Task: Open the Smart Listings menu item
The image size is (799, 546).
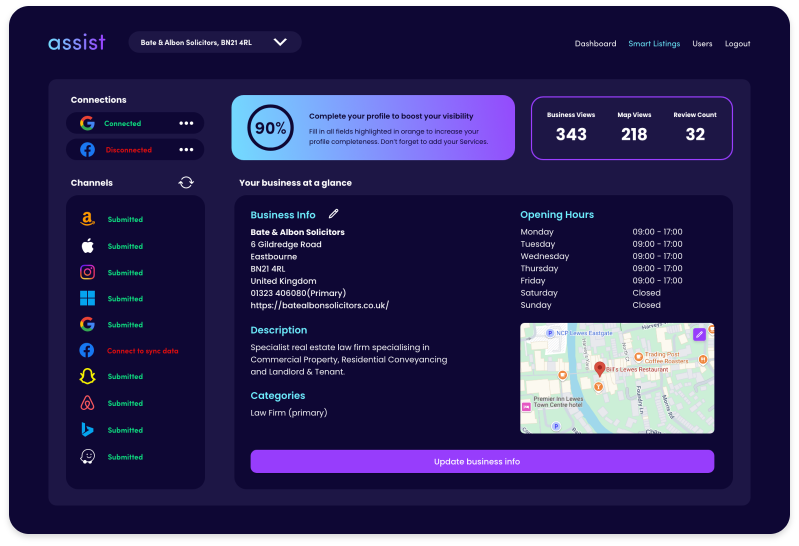Action: (654, 44)
